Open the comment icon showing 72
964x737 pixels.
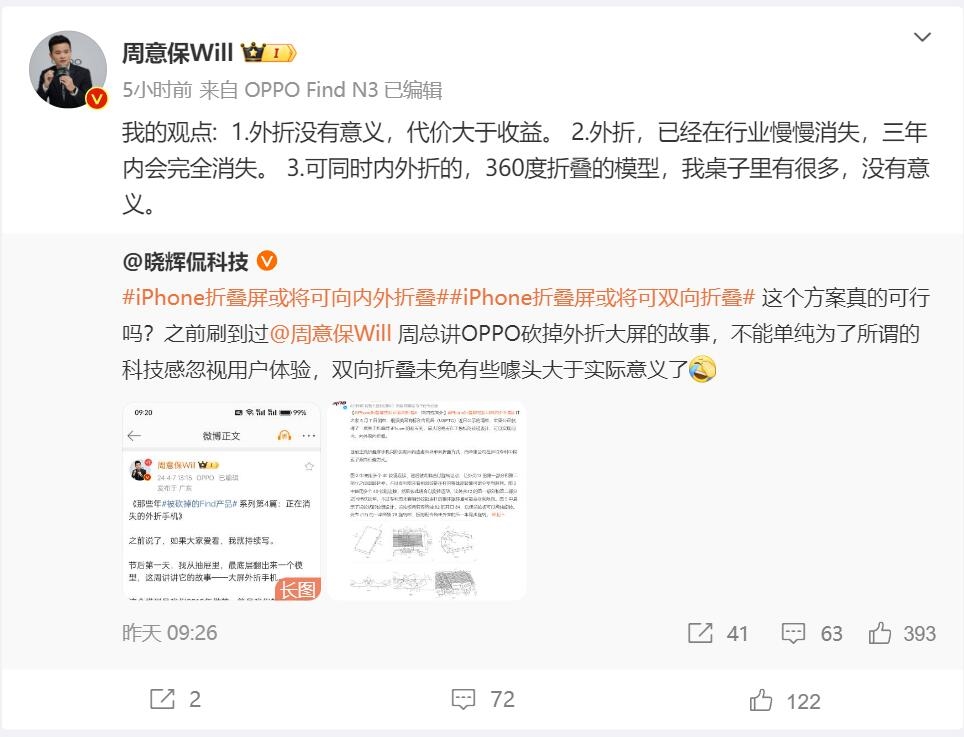483,700
